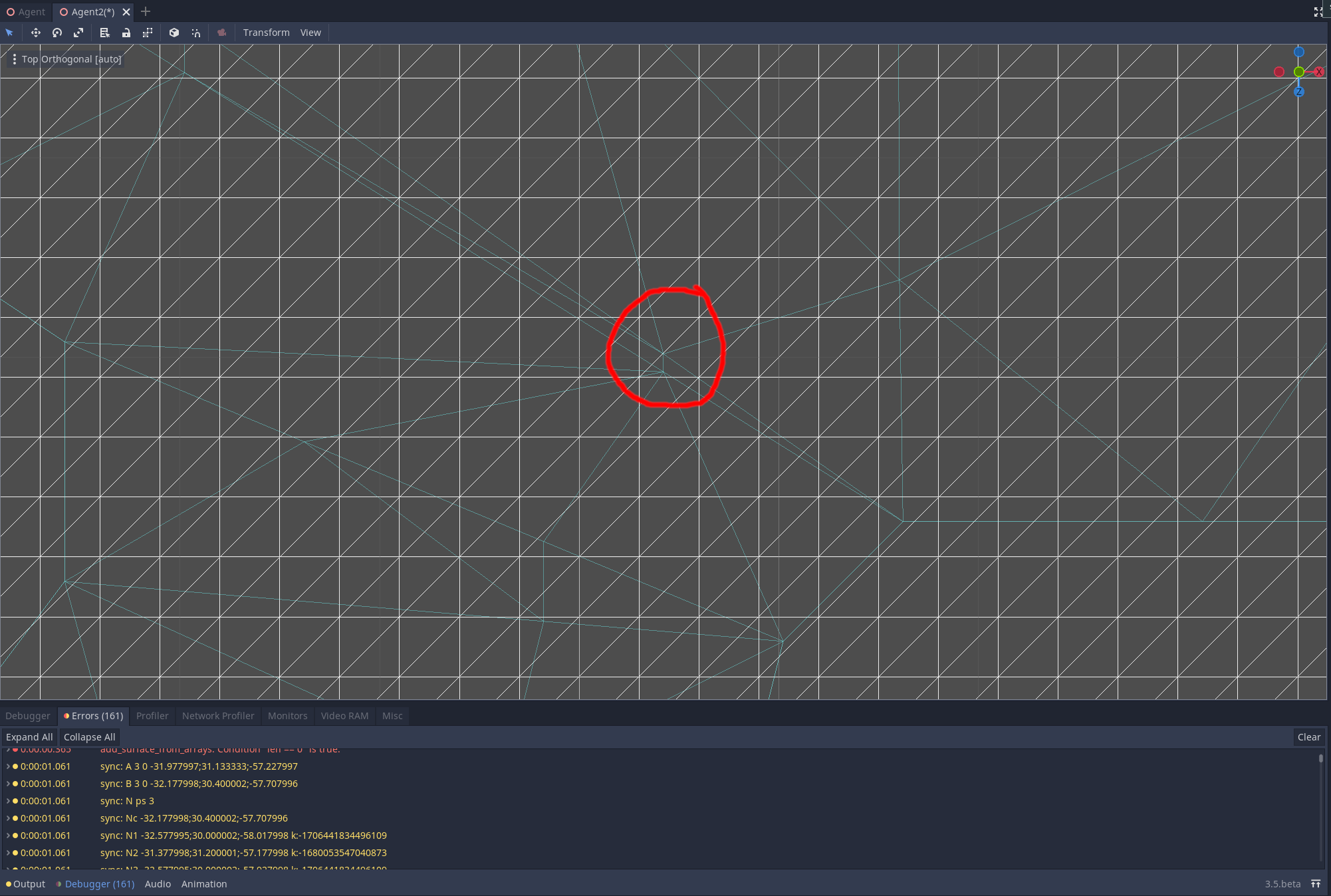Group the selected node
The width and height of the screenshot is (1331, 896).
pyautogui.click(x=148, y=32)
